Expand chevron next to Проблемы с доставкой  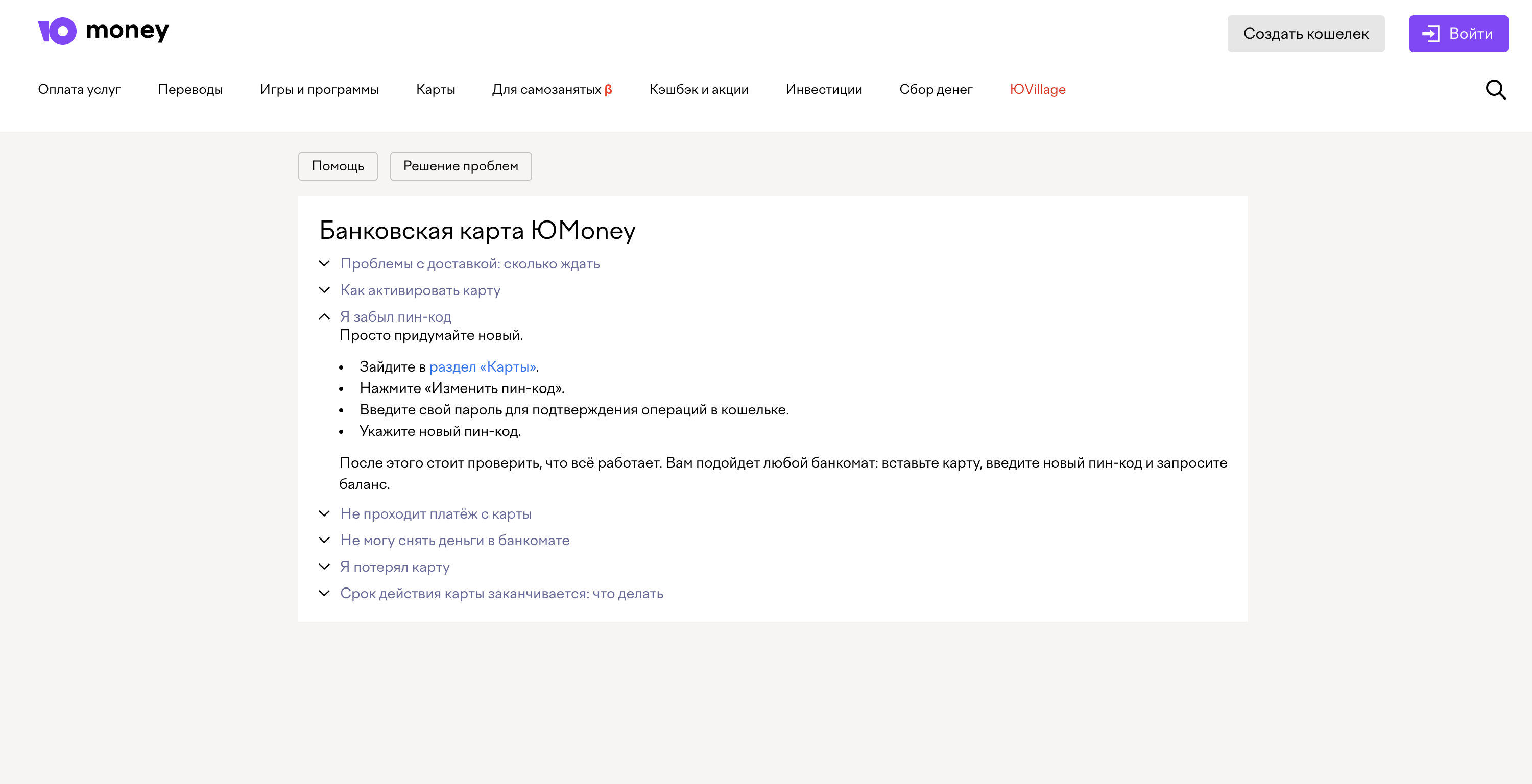click(324, 263)
